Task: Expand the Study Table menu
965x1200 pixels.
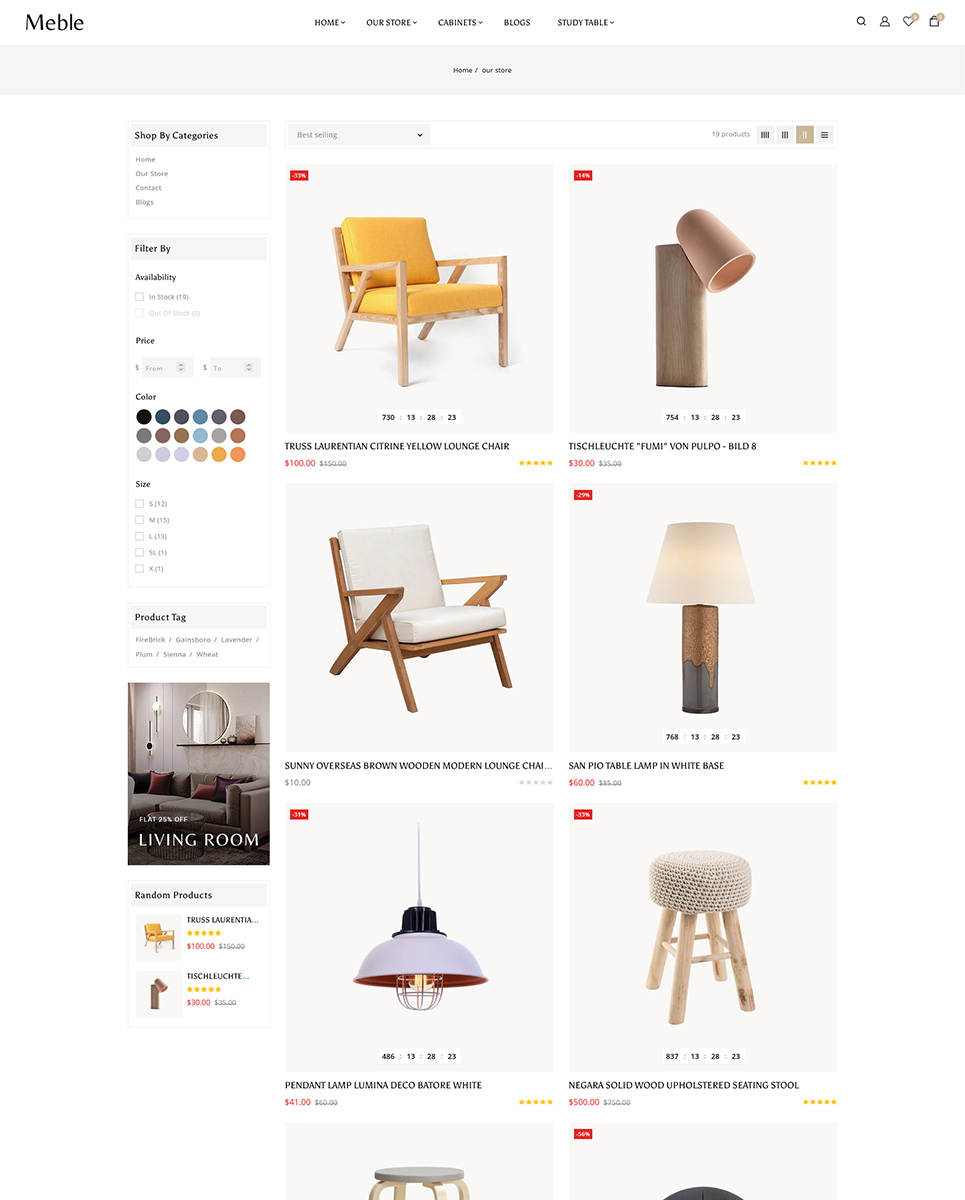Action: [x=586, y=22]
